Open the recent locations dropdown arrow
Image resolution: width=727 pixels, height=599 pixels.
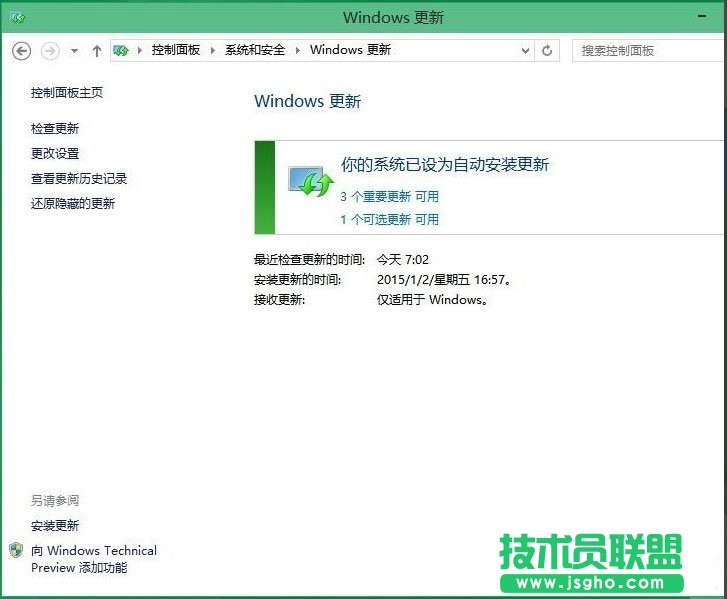click(74, 51)
